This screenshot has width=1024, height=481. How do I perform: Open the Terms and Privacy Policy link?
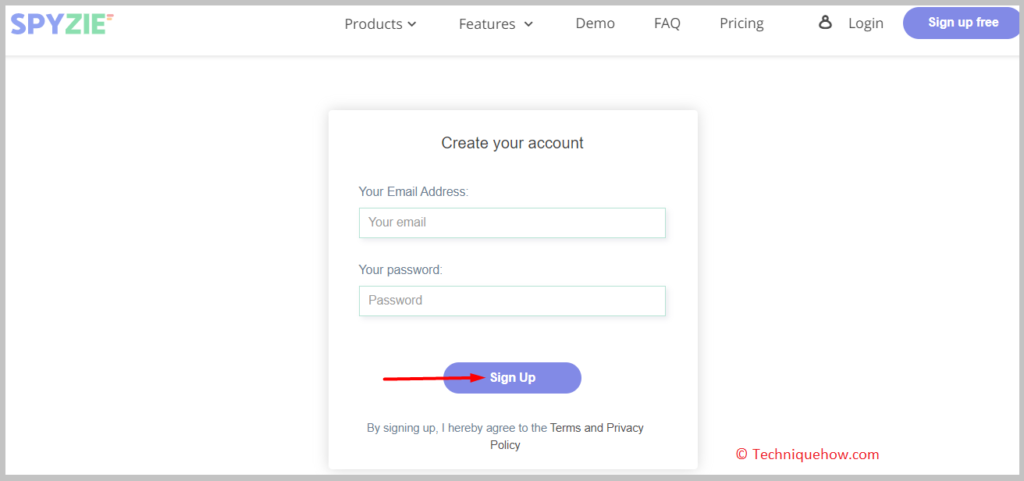pyautogui.click(x=566, y=437)
